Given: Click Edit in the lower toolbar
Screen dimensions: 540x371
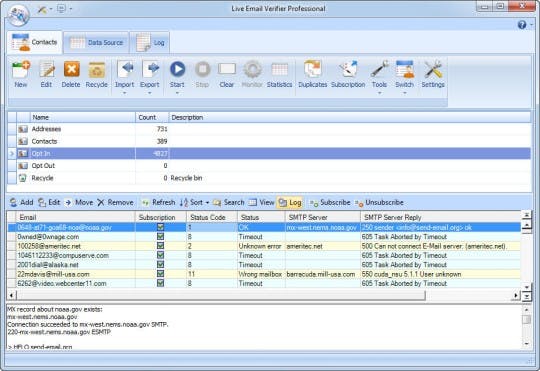Looking at the screenshot, I should [49, 203].
